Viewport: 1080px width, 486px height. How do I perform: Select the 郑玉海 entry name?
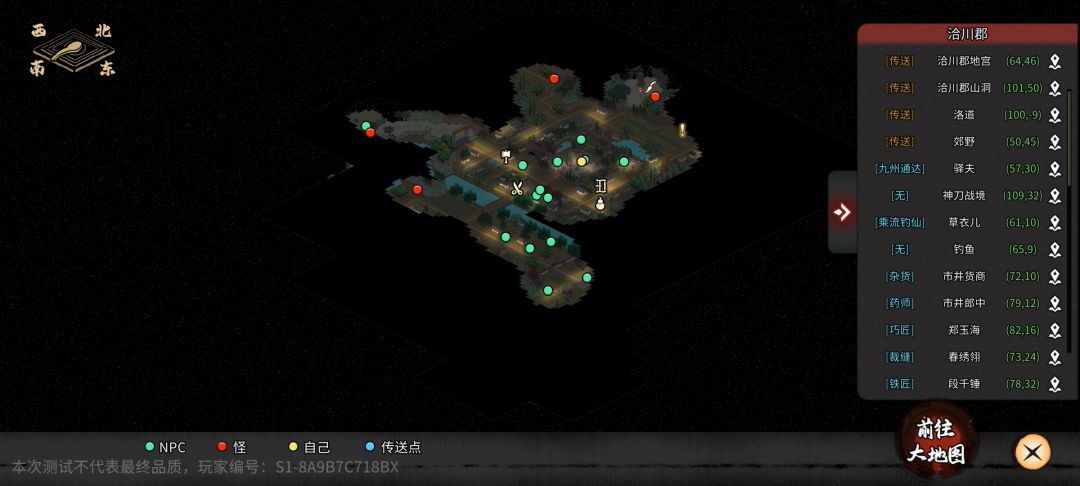964,330
